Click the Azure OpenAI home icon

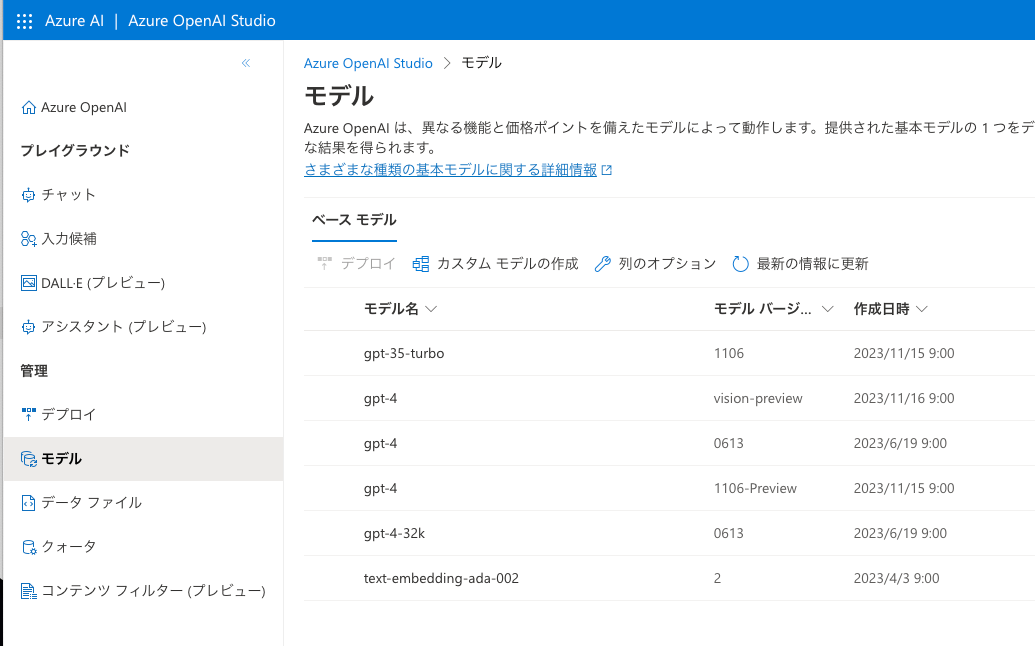pyautogui.click(x=28, y=108)
